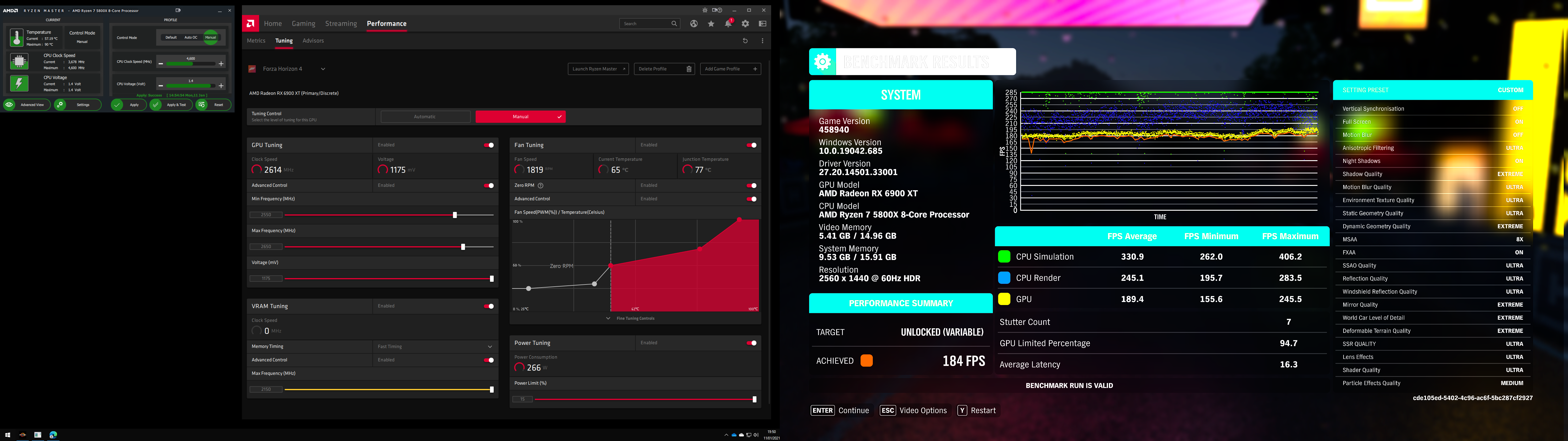Click the CPU Clock Speed chip icon
Viewport: 1568px width, 441px height.
click(x=19, y=61)
